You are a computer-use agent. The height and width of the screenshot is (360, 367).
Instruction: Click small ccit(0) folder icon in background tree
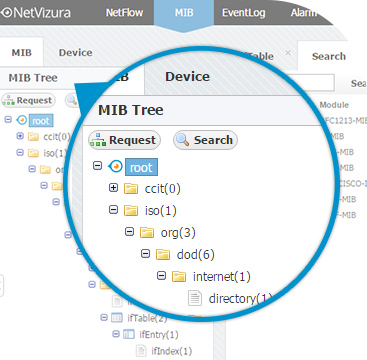click(33, 136)
